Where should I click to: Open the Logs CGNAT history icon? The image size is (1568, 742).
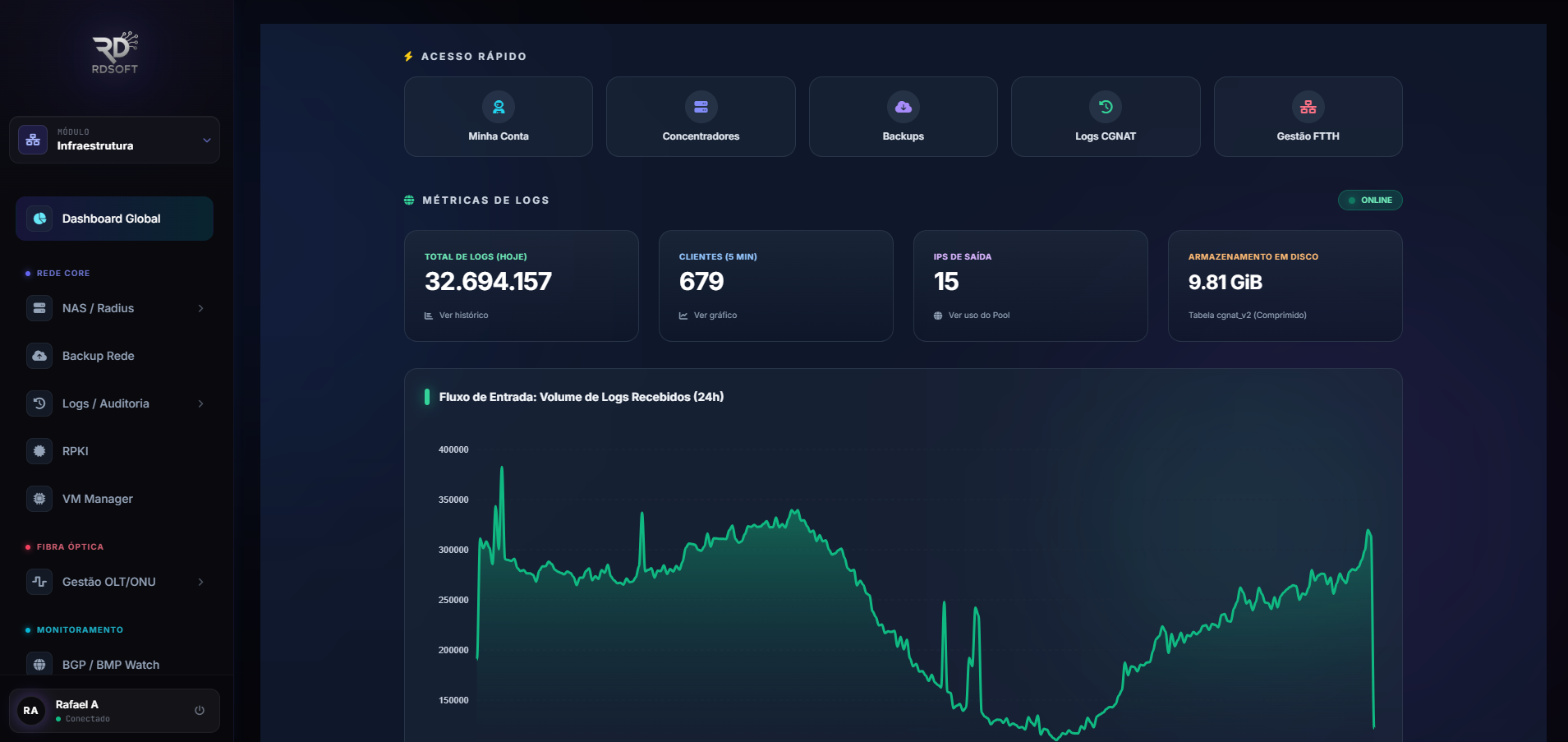coord(1106,106)
